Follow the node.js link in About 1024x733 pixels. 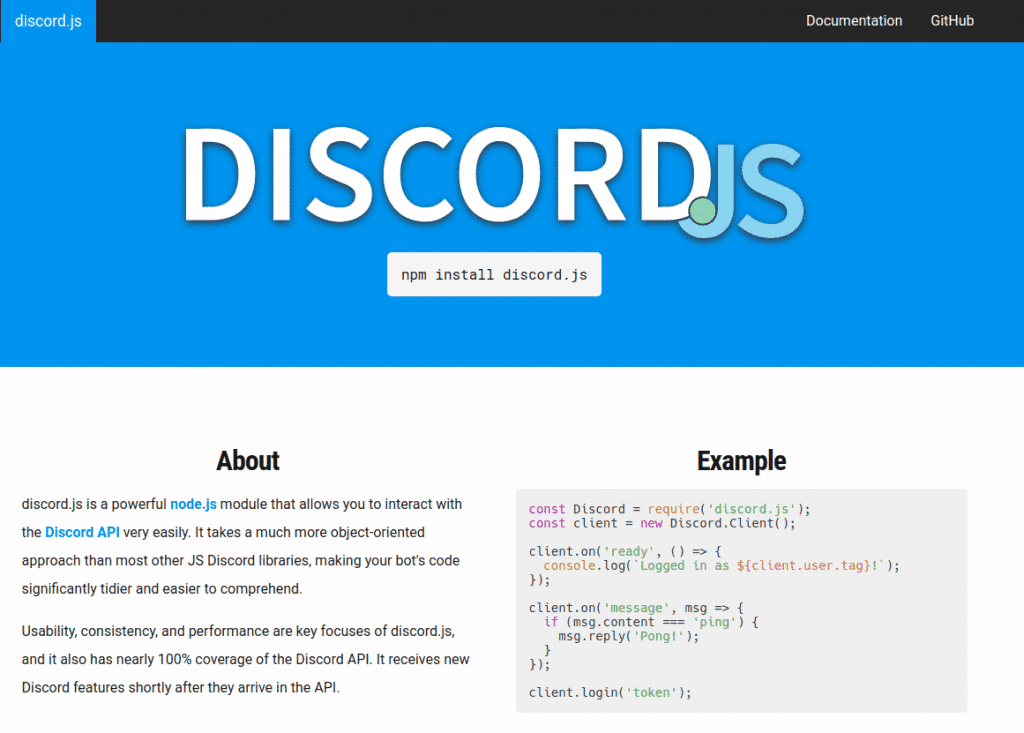click(193, 504)
